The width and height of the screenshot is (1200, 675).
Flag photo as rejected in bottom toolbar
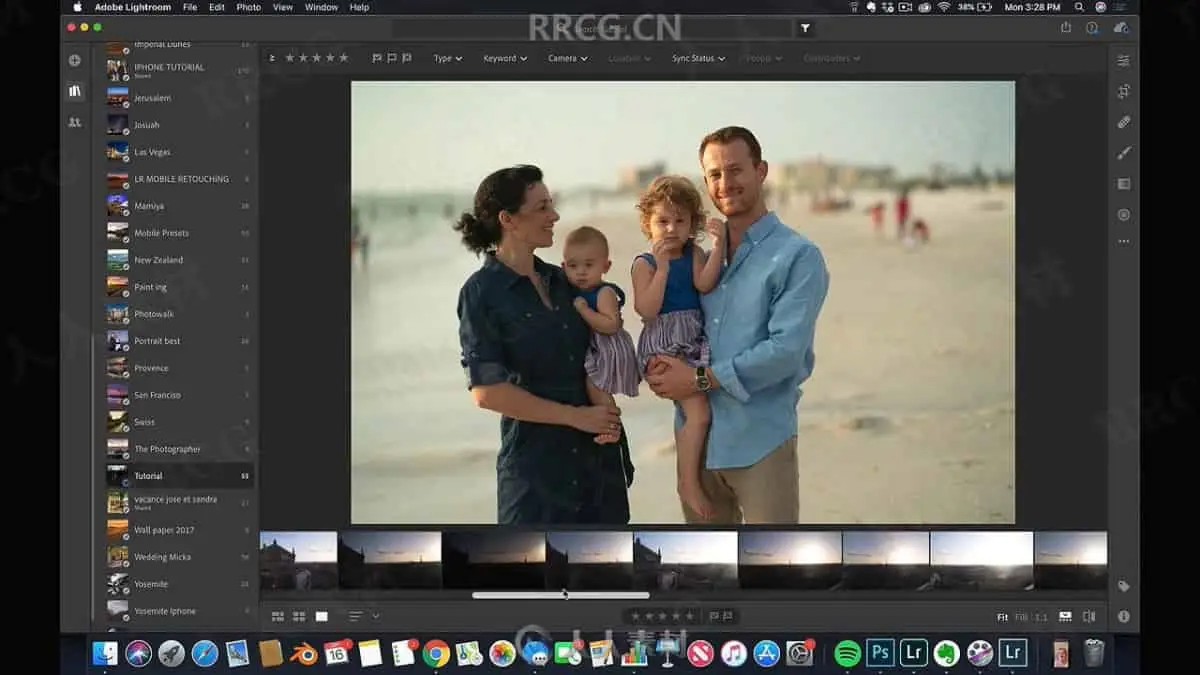pos(728,616)
